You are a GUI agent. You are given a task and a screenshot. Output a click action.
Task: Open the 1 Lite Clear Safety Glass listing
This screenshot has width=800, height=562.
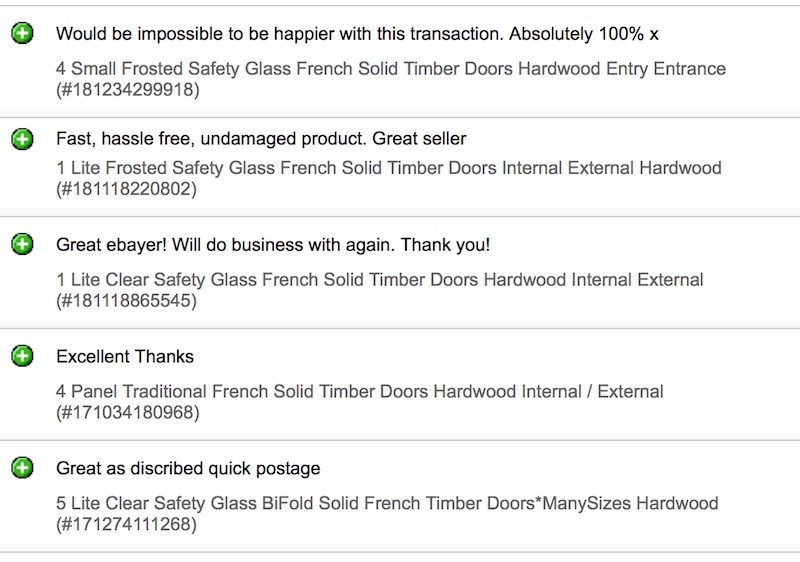(x=379, y=280)
